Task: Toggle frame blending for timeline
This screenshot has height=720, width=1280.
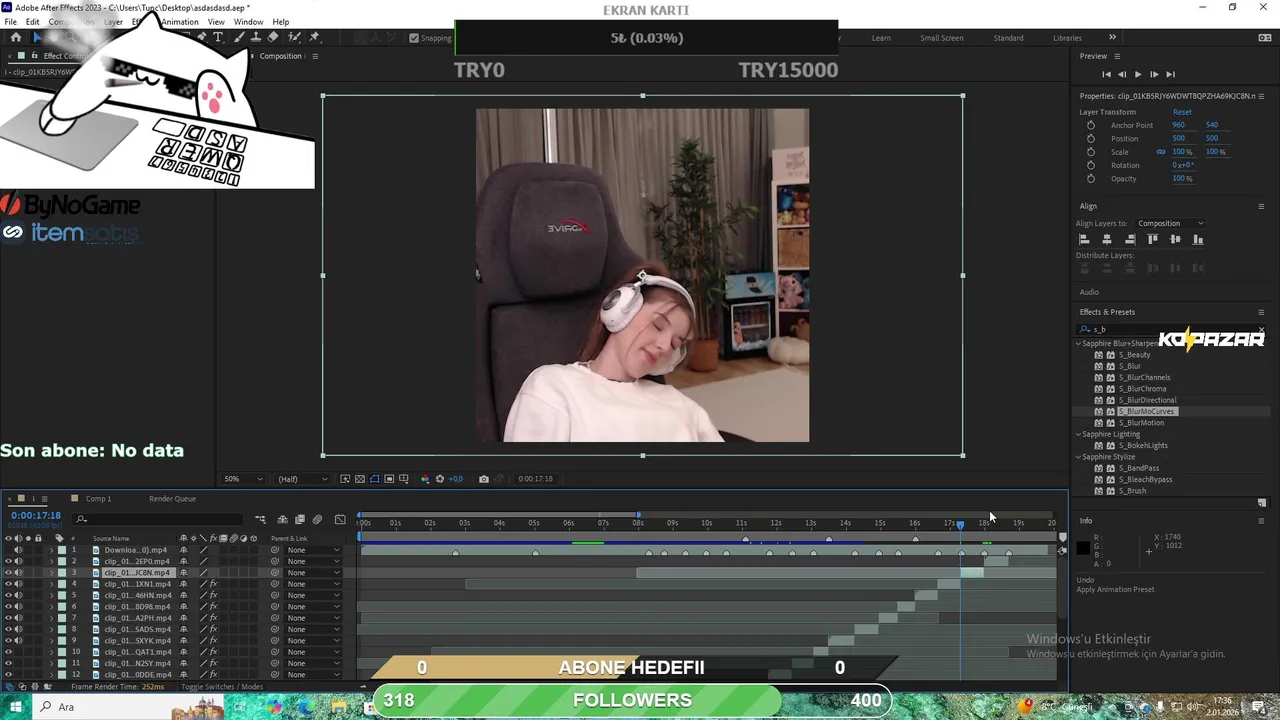Action: (299, 520)
